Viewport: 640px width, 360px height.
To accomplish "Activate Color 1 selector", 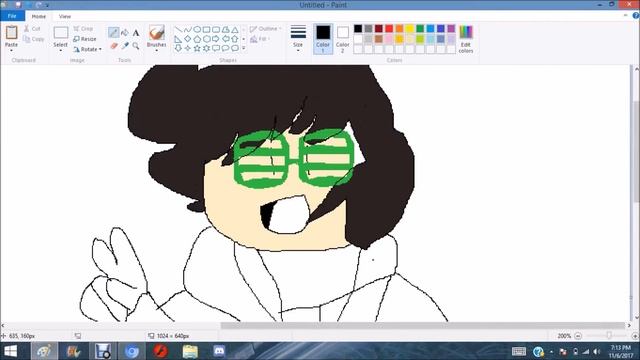I will (x=323, y=39).
